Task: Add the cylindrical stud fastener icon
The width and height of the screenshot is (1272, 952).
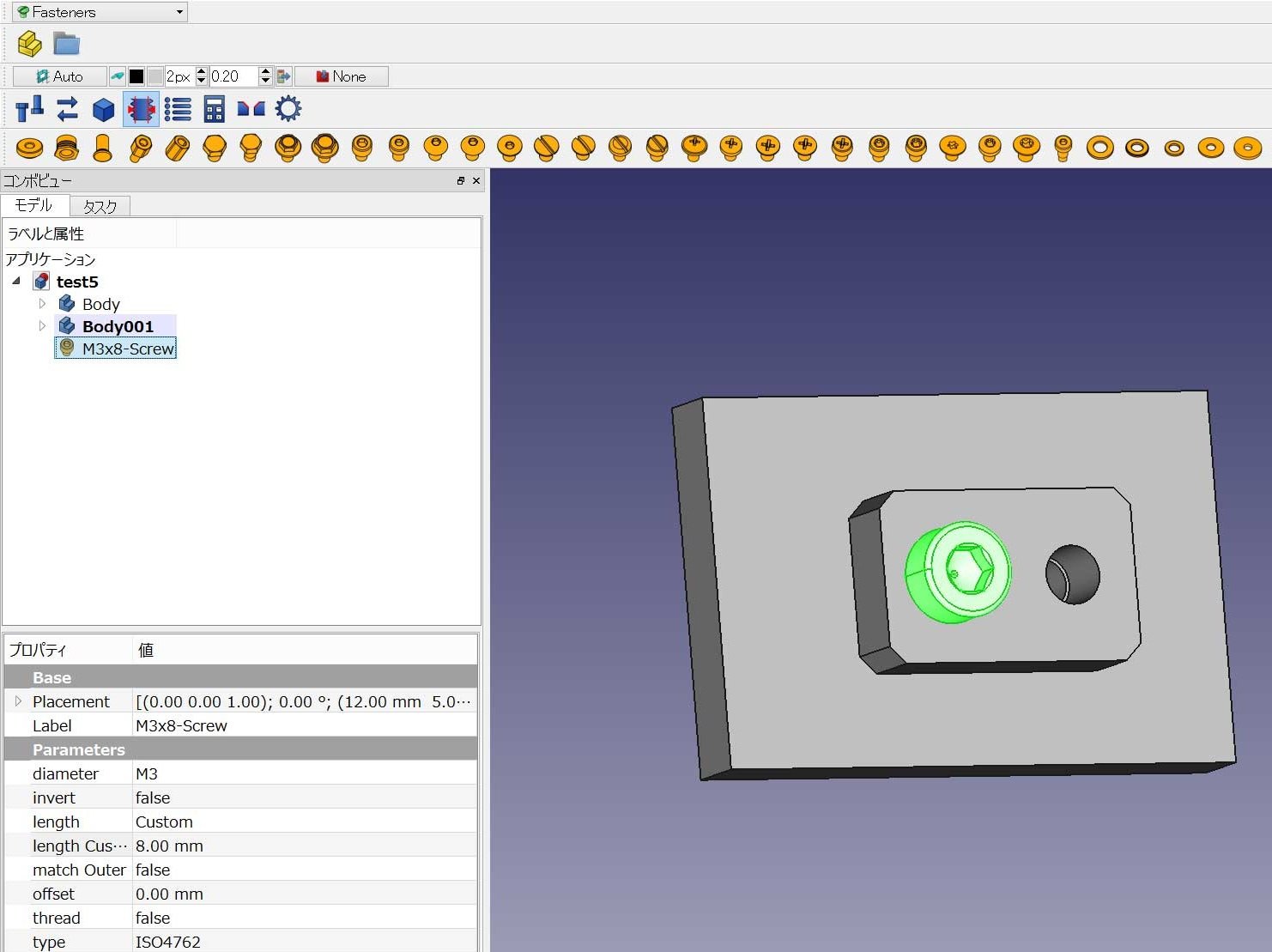Action: tap(103, 148)
